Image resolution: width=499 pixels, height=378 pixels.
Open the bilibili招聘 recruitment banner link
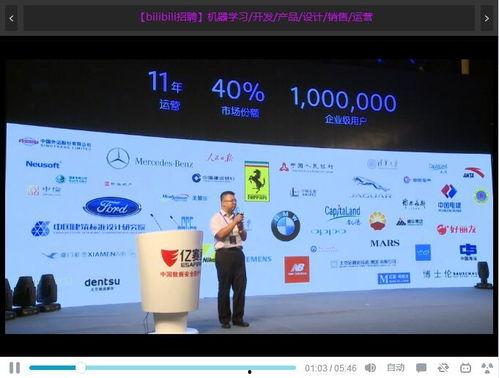tap(256, 17)
